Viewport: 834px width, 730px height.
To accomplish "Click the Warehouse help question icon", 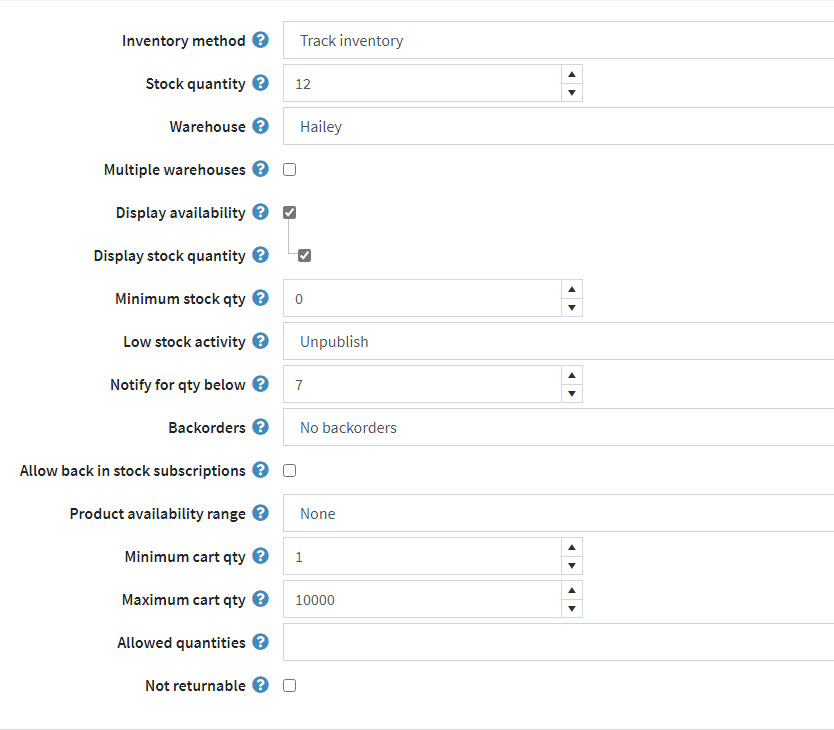I will (x=260, y=126).
